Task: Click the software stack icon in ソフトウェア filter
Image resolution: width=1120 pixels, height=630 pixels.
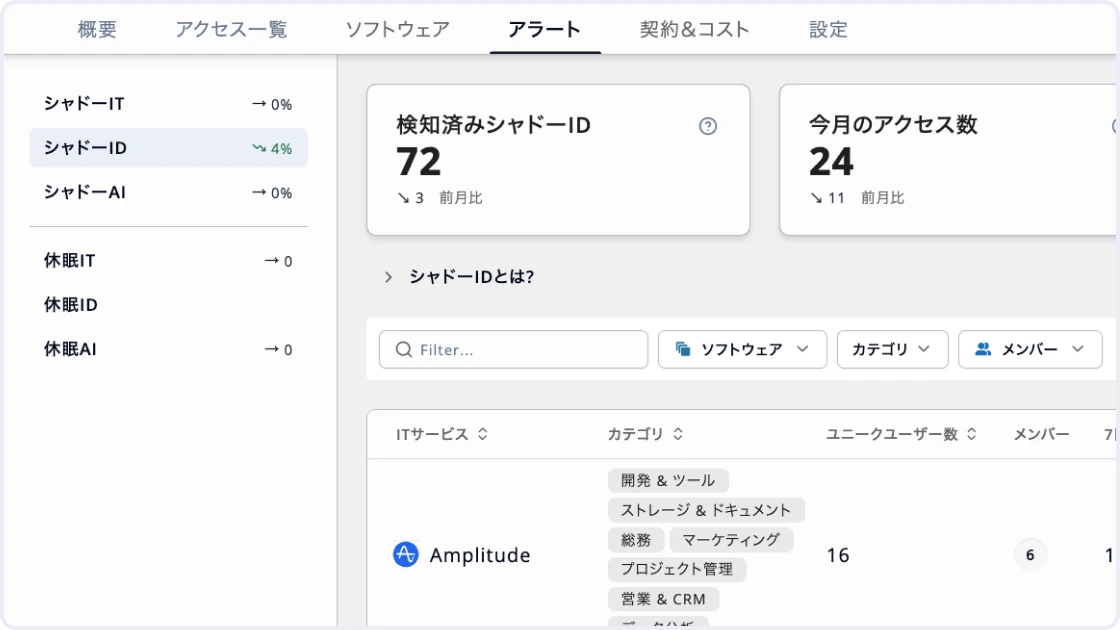Action: [x=683, y=349]
